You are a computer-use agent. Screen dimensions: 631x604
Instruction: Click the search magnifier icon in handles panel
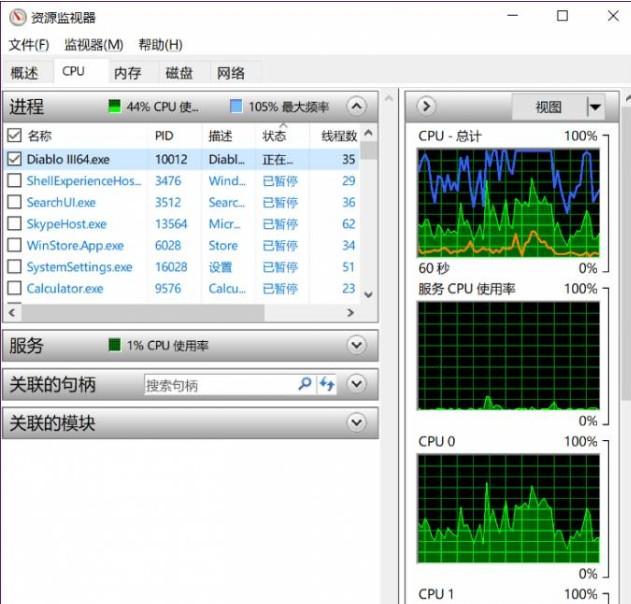[305, 384]
